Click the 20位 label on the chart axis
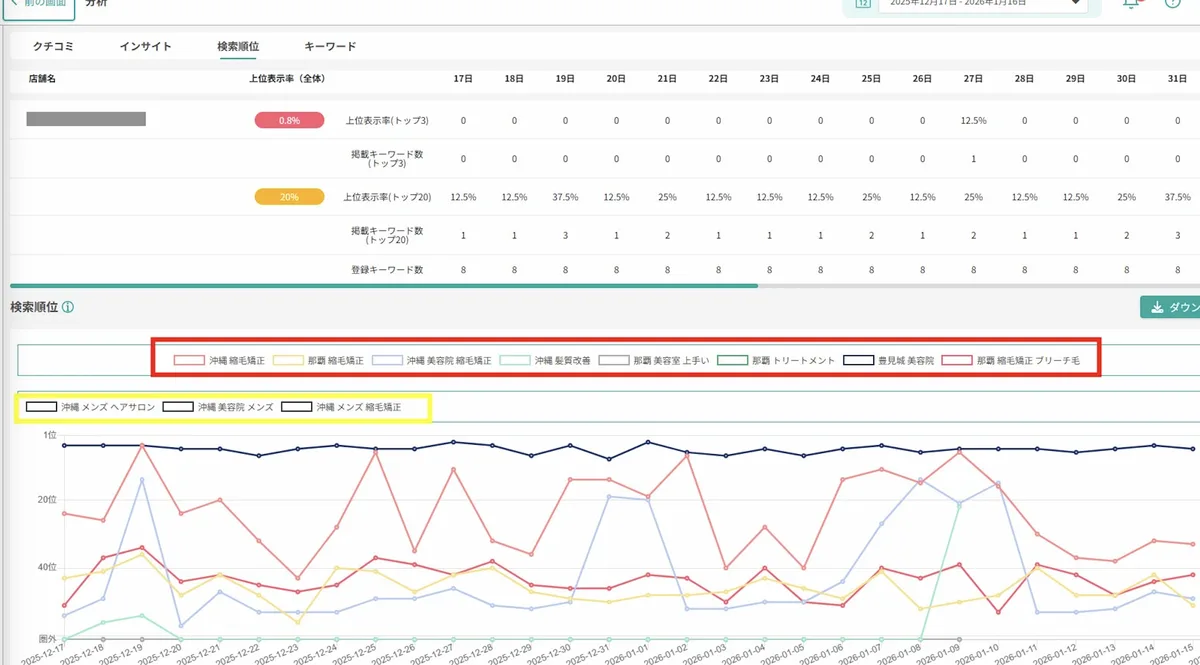Screen dimensions: 1200x665 tap(49, 499)
